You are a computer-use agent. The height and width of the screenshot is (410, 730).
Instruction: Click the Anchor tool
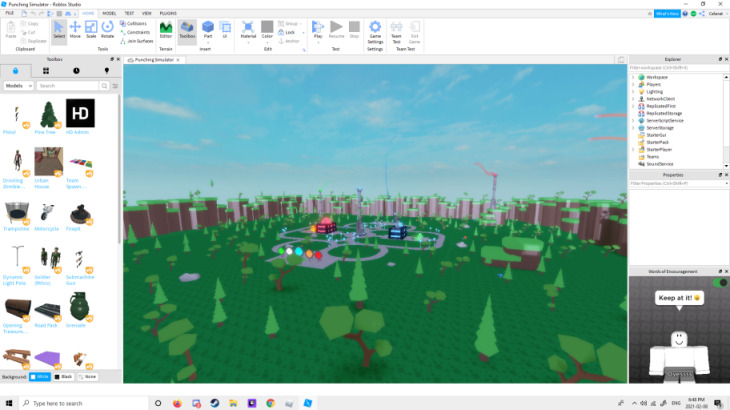pos(289,41)
